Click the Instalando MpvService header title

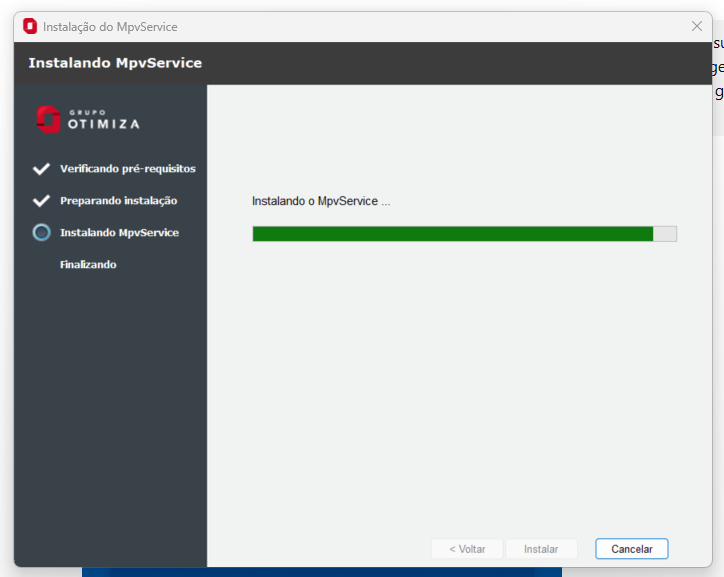point(115,63)
